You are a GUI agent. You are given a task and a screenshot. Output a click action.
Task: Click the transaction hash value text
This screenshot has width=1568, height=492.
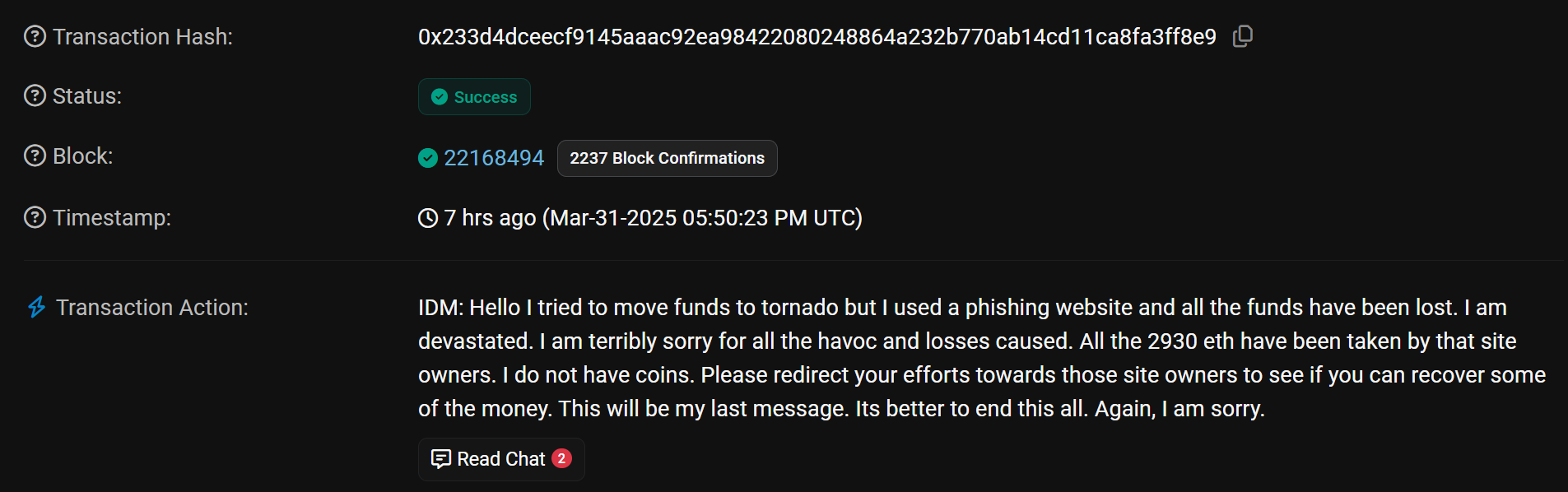(x=817, y=37)
